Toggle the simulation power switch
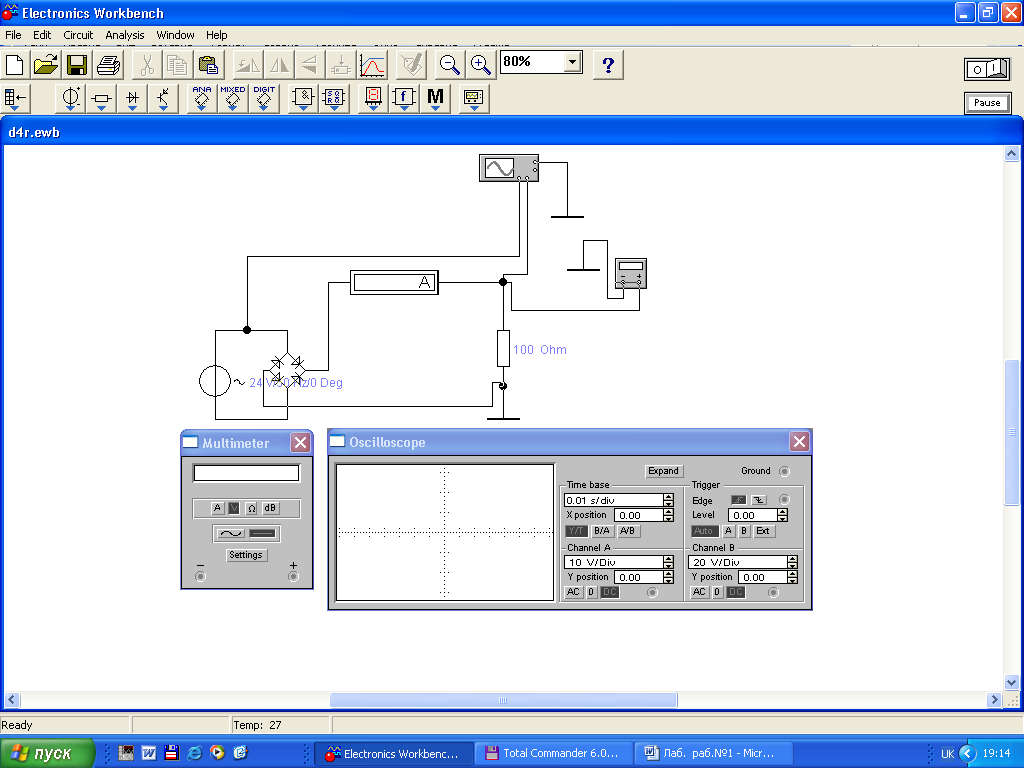 coord(987,69)
